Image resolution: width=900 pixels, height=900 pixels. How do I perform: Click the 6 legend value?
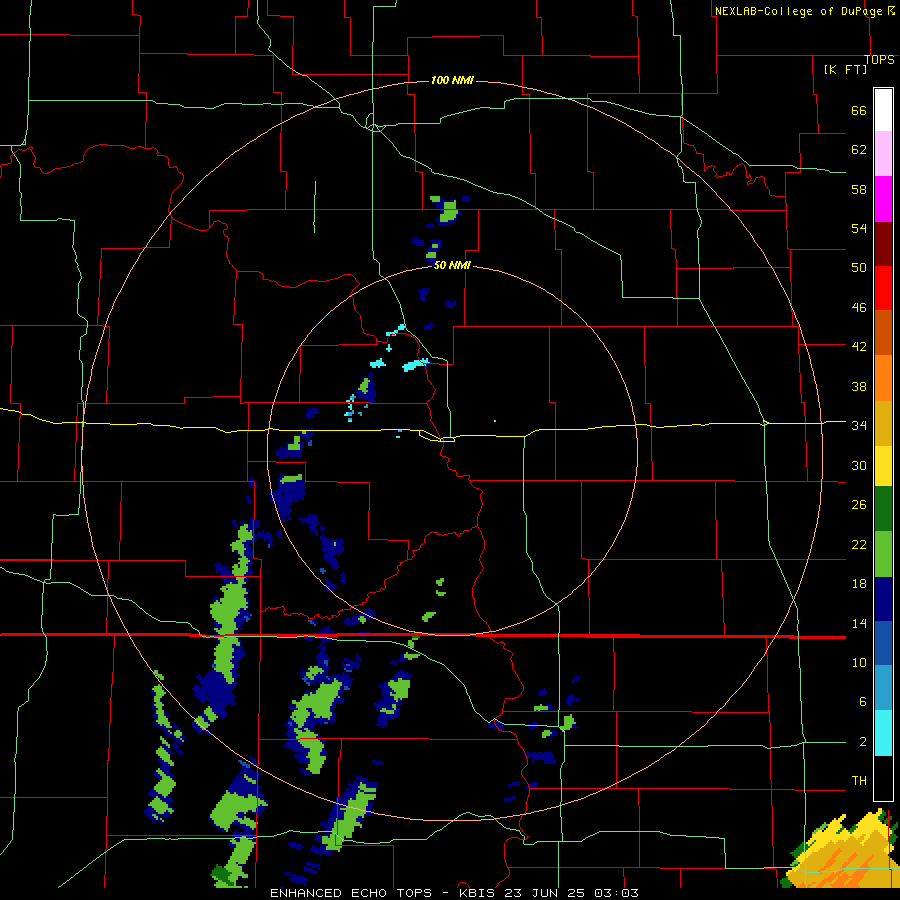[862, 701]
